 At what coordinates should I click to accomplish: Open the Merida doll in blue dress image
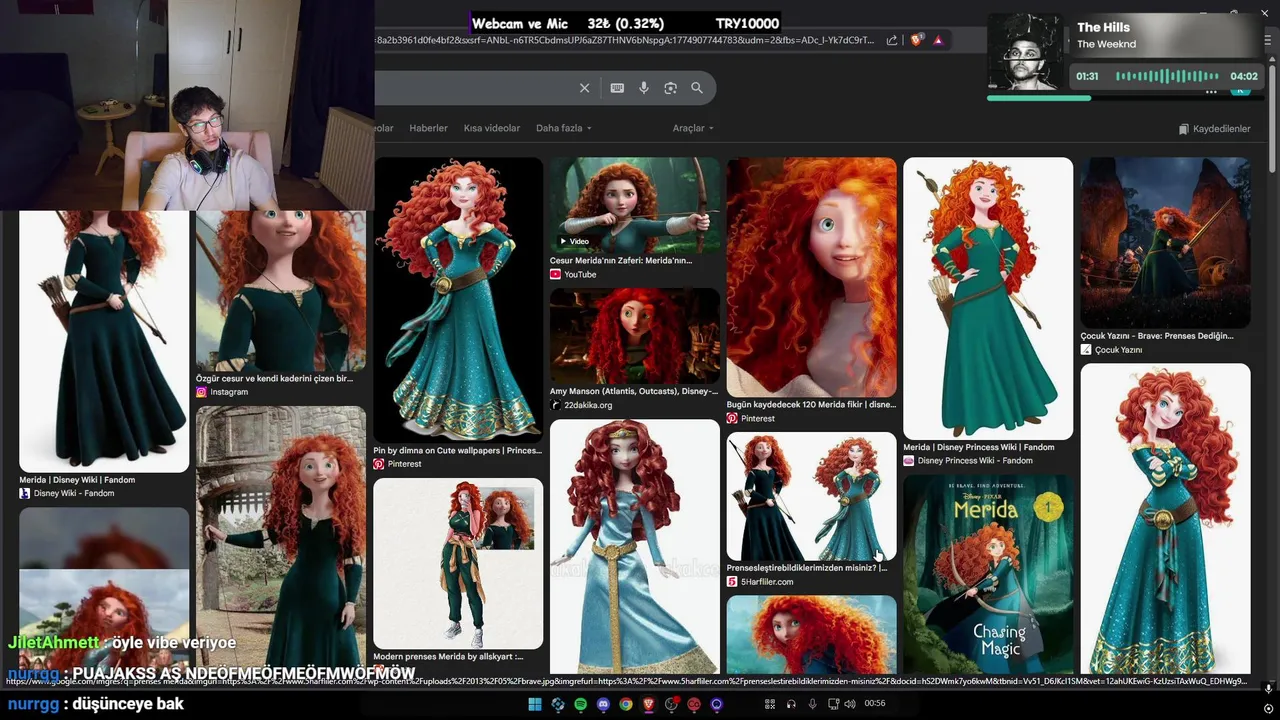click(635, 546)
